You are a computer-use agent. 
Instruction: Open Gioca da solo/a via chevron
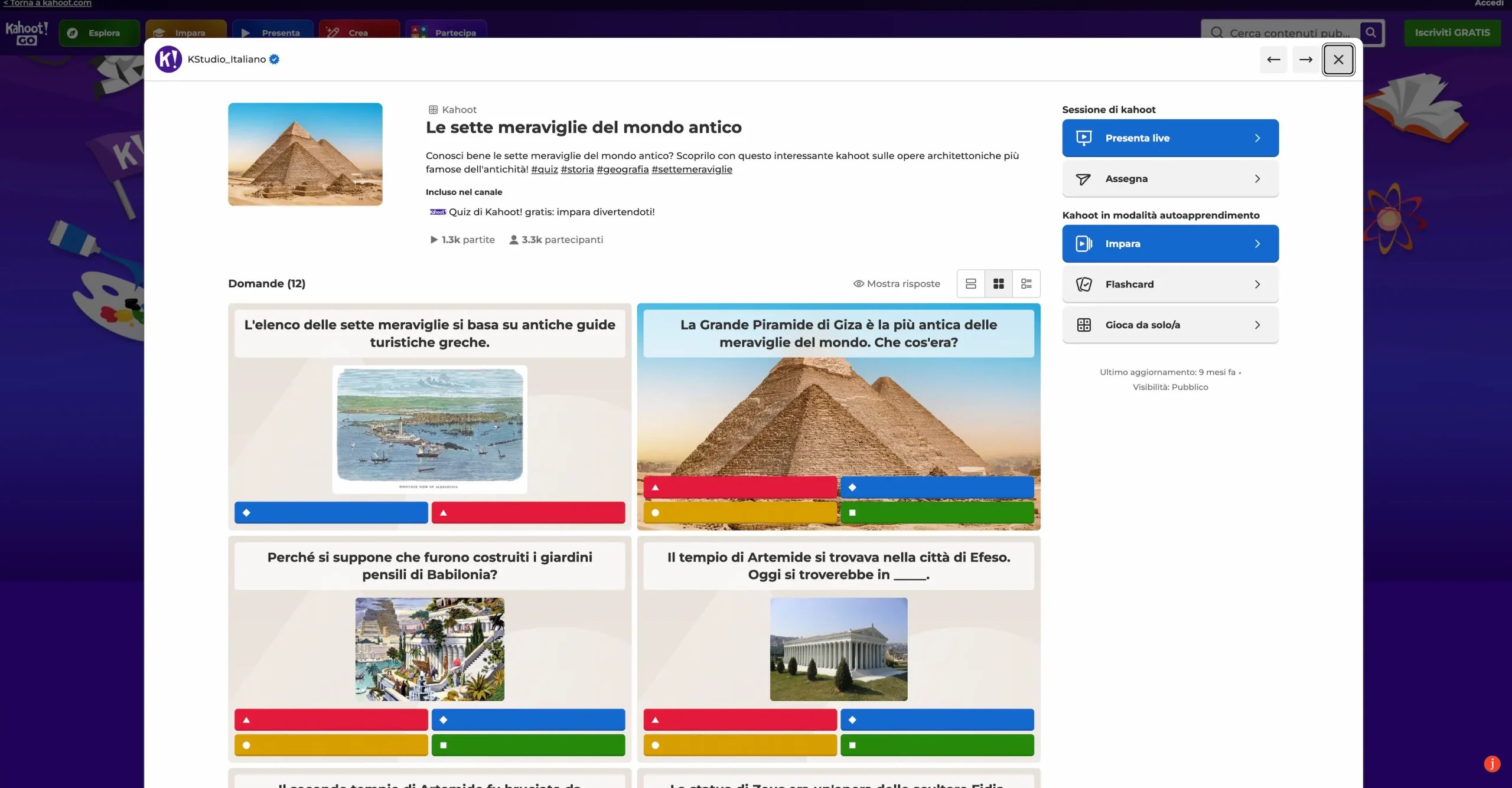[1257, 325]
